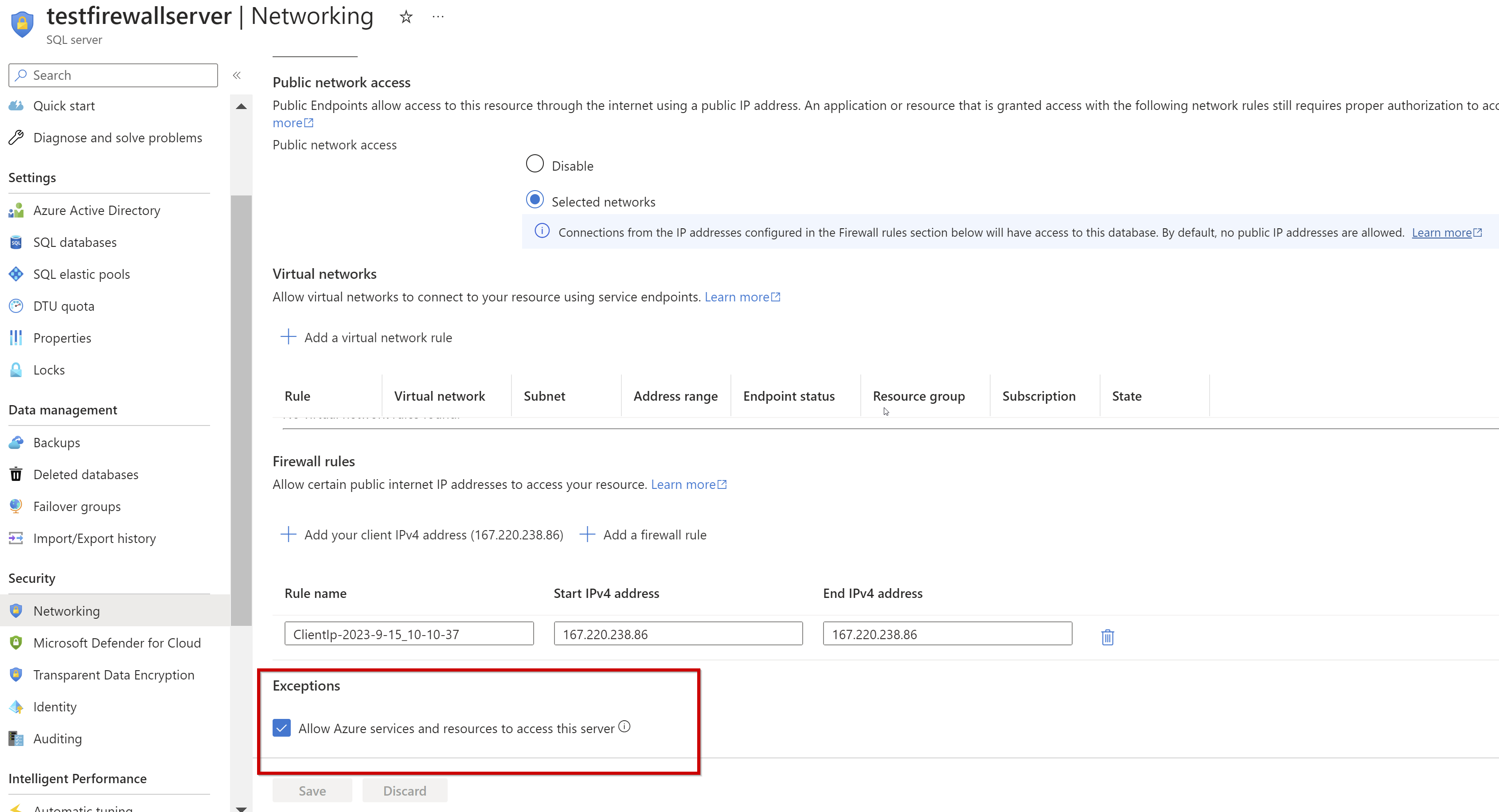Click the Networking shield icon in sidebar

[16, 611]
